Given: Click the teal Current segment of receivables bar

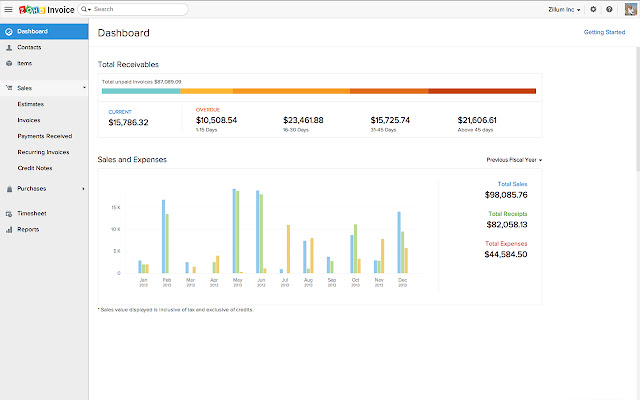Looking at the screenshot, I should (141, 91).
